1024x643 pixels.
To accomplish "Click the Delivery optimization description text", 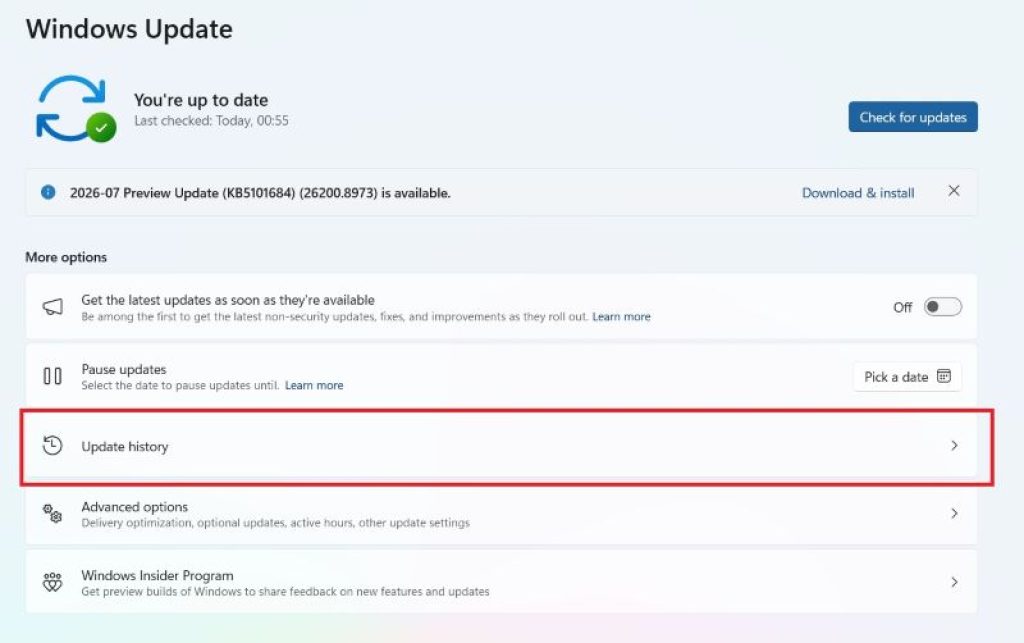I will (x=275, y=523).
